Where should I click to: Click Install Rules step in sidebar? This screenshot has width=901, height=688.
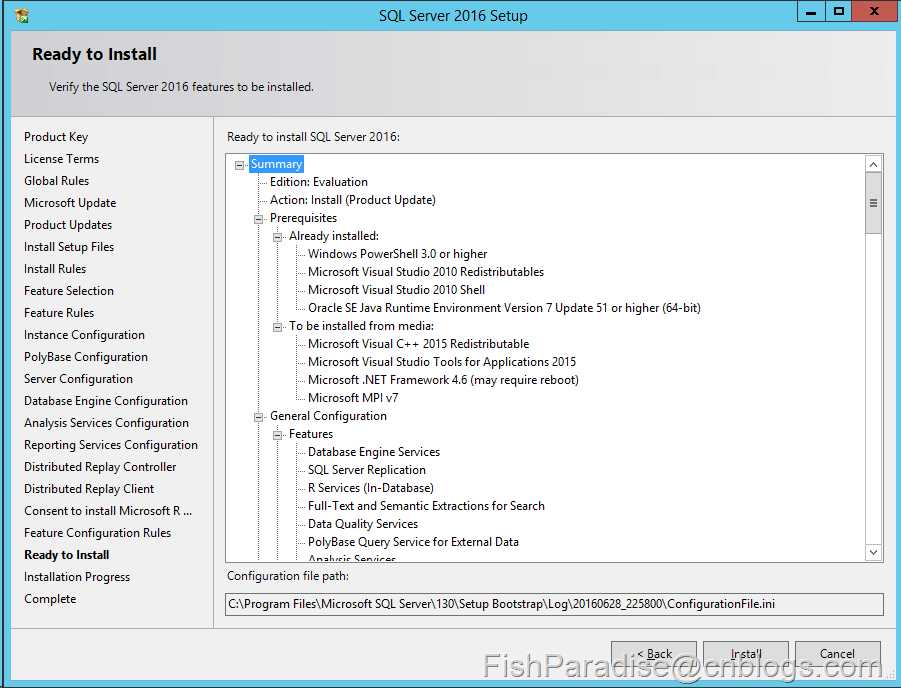(55, 268)
